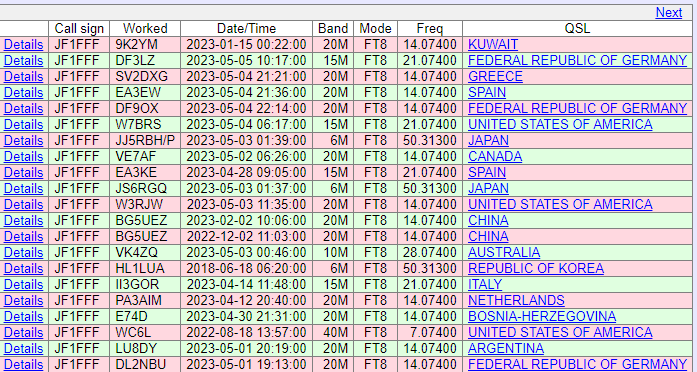
Task: Open Details for the WC6L contact
Action: 24,332
